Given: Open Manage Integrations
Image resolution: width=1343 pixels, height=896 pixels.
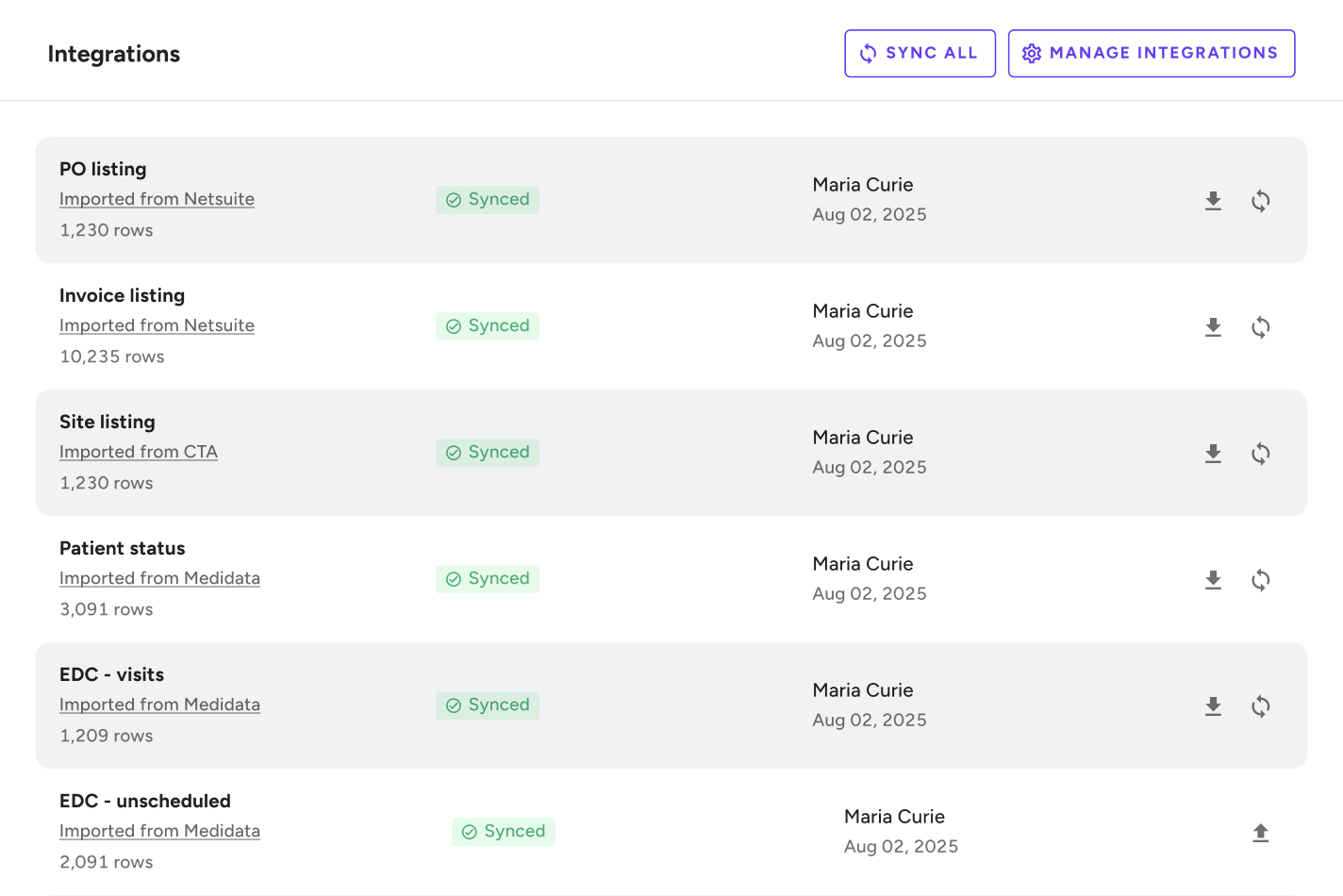Looking at the screenshot, I should tap(1151, 54).
